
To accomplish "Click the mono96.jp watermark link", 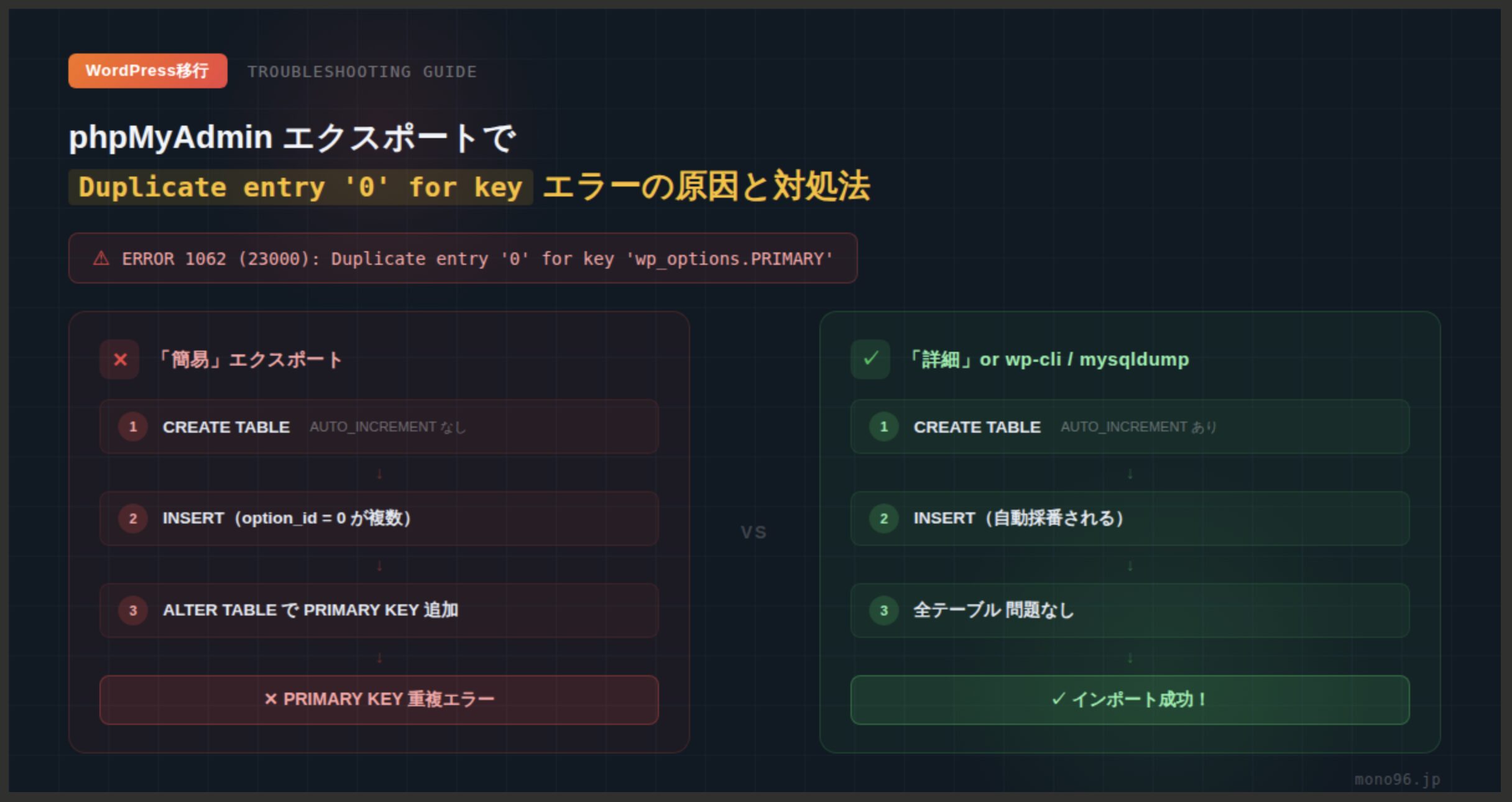I will tap(1397, 779).
